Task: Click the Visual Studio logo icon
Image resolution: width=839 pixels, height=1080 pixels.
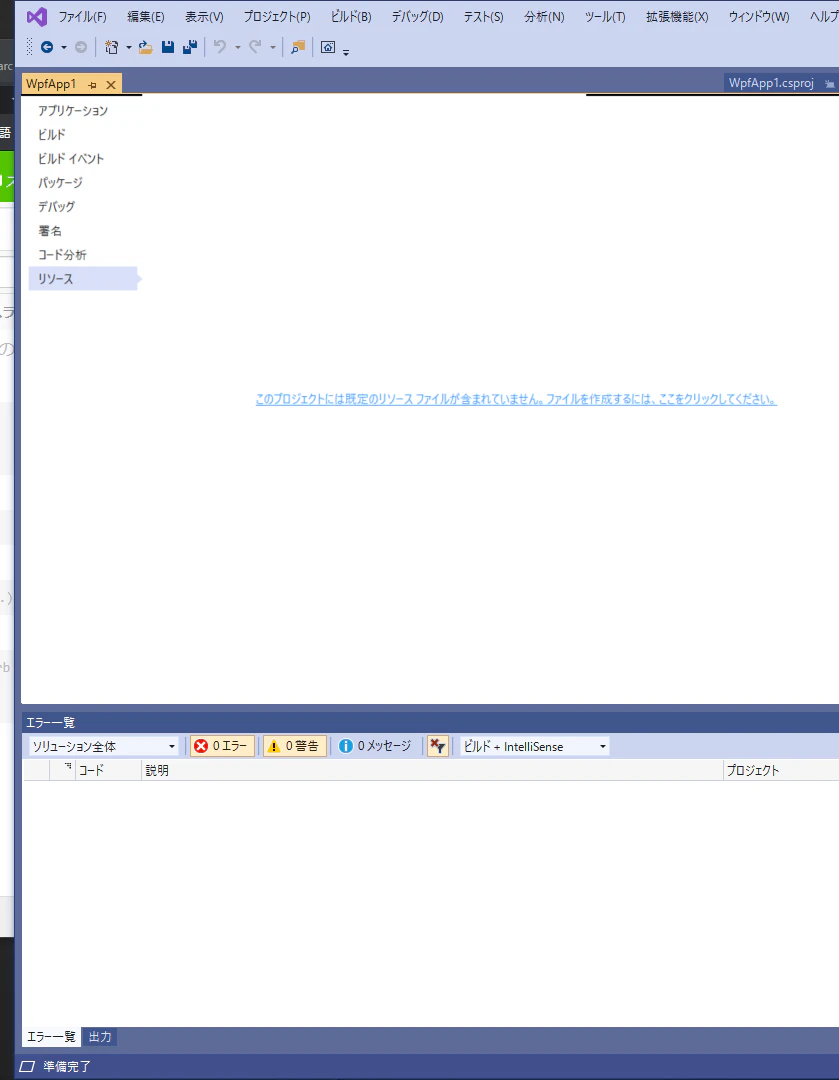Action: (x=37, y=17)
